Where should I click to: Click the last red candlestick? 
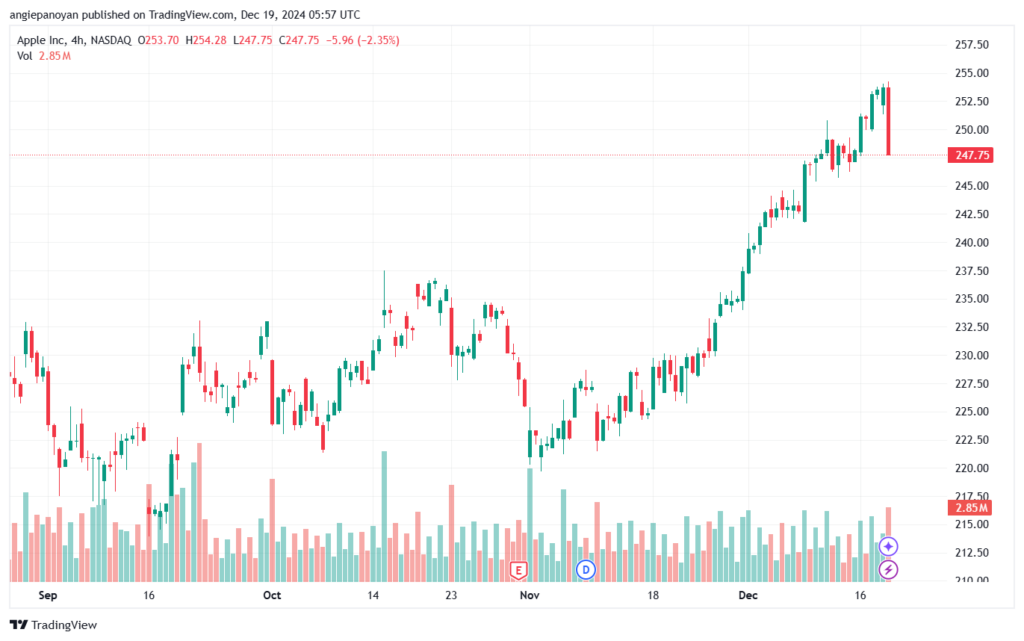click(888, 121)
